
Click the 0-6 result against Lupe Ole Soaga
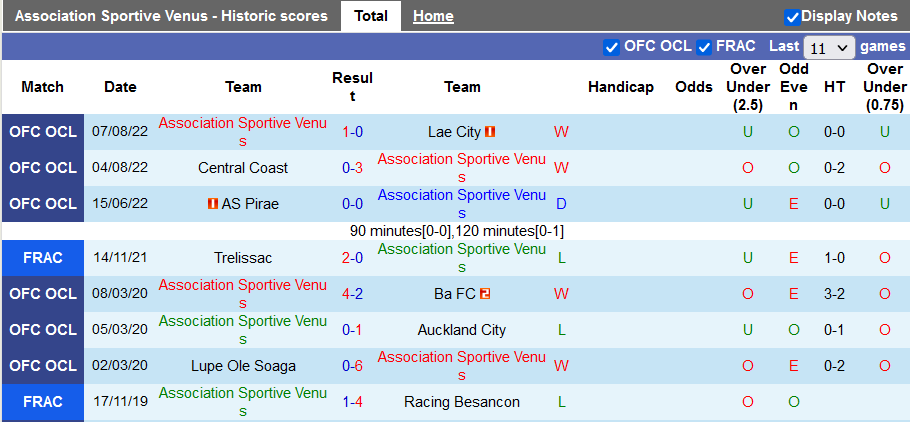point(352,366)
